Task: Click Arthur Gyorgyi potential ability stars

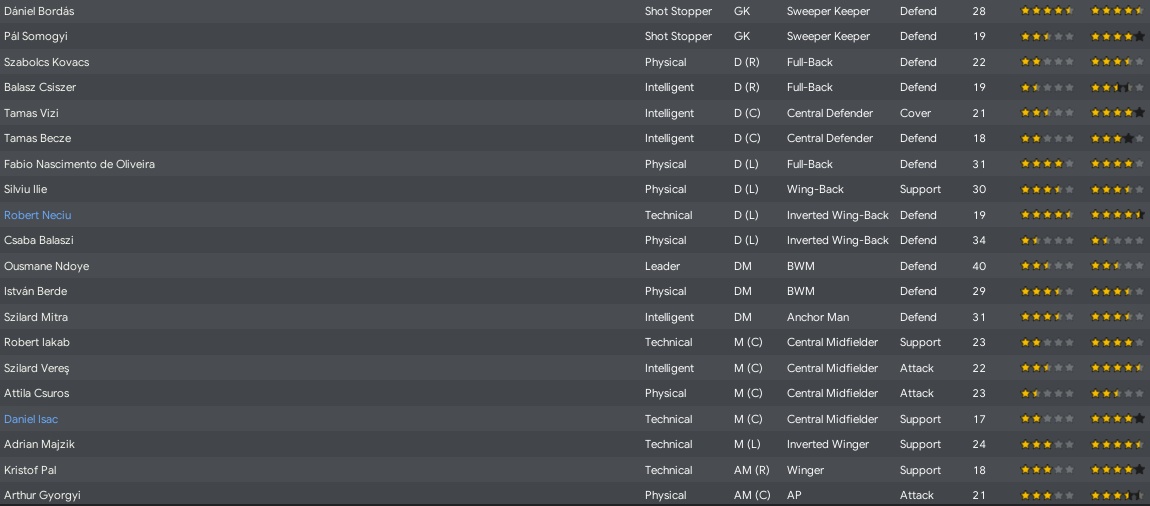Action: tap(1117, 495)
